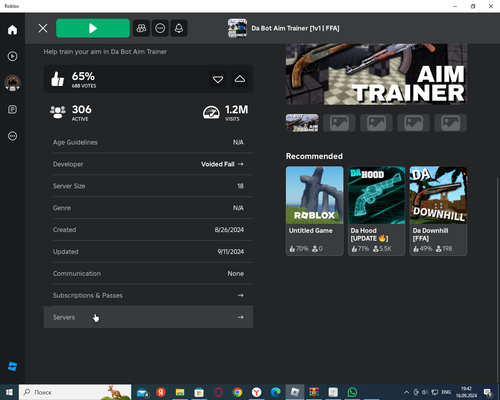Select first Aim Trainer thumbnail

(302, 123)
